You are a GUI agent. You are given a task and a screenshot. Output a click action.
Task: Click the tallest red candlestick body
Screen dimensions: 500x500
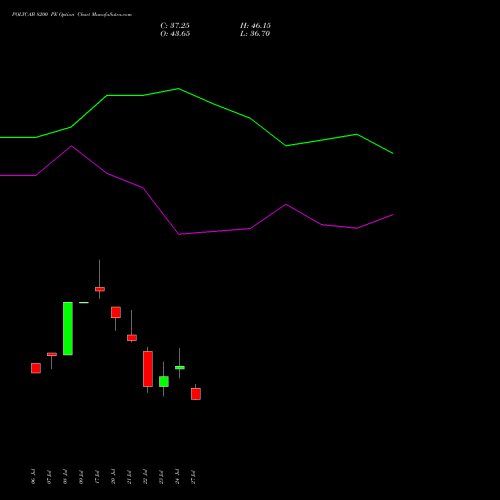pyautogui.click(x=148, y=369)
